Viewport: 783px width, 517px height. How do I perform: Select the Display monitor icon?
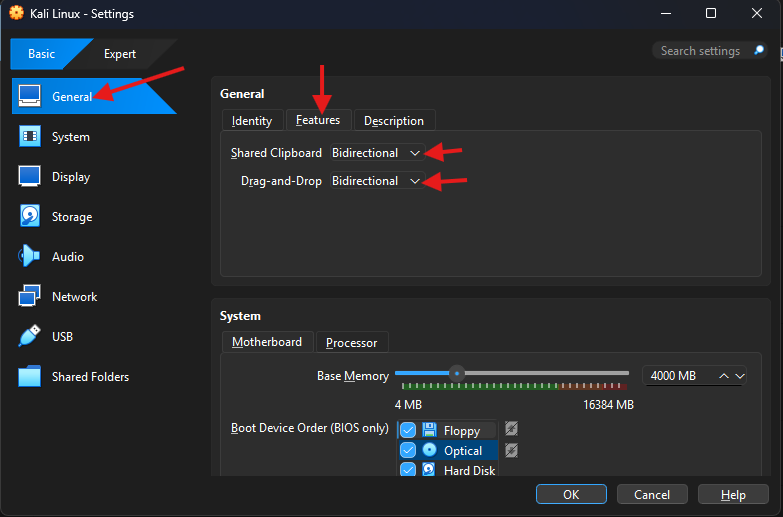click(x=31, y=177)
